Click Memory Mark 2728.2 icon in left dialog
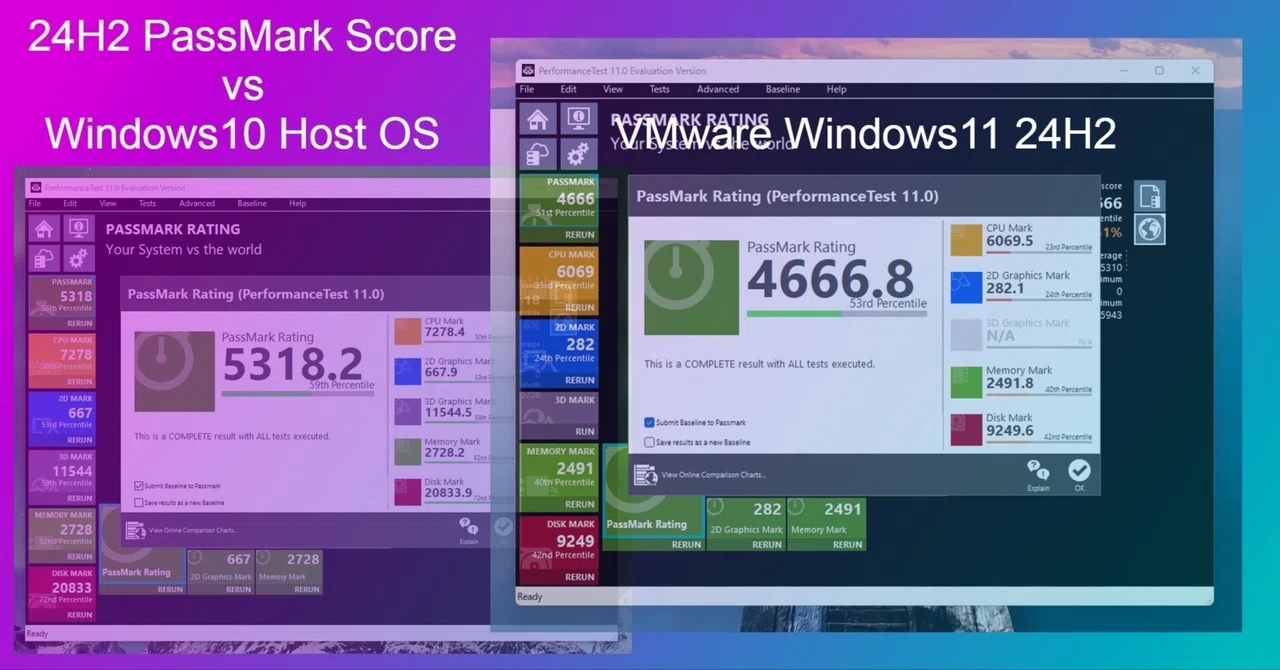Screen dimensions: 1280x670 pyautogui.click(x=407, y=451)
